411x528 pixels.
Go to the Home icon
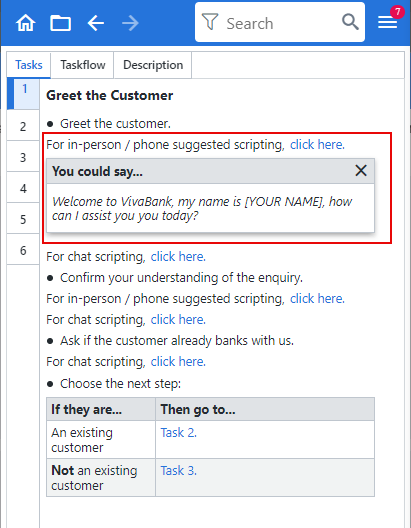(x=26, y=23)
